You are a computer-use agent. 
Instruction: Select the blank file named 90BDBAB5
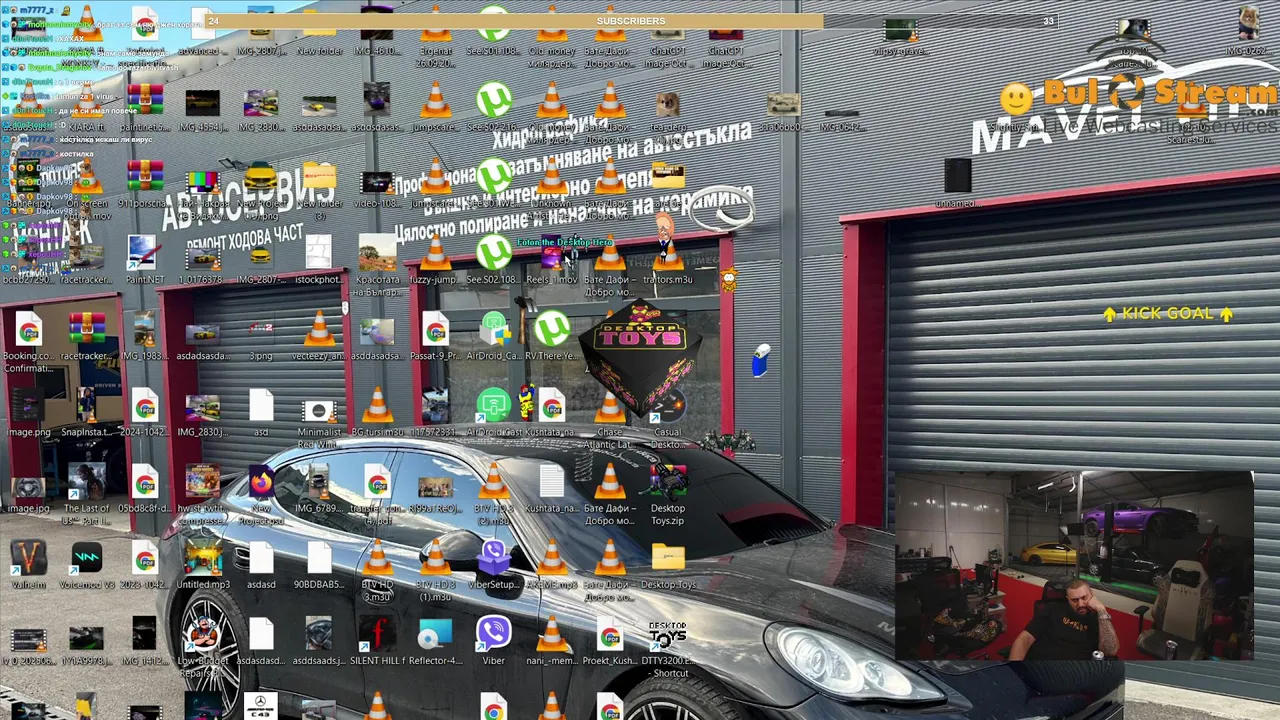click(x=319, y=565)
